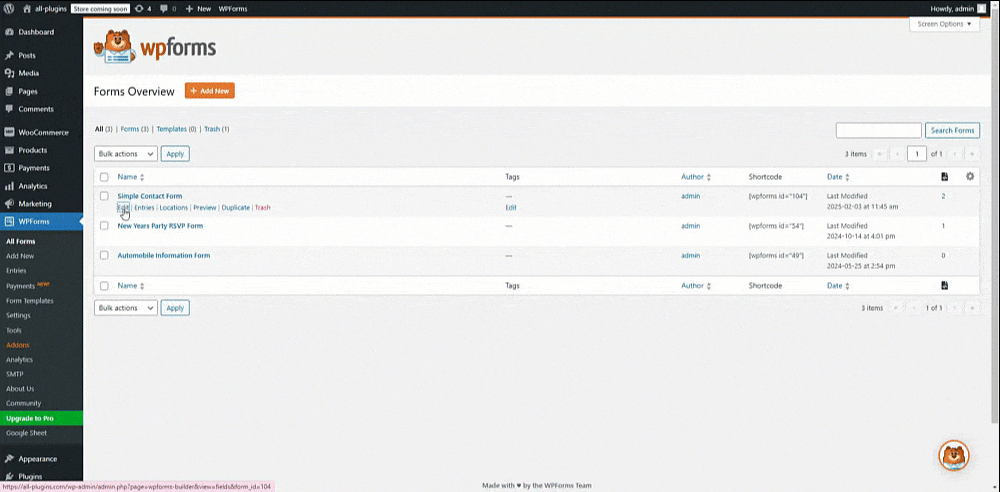Click the bottom Apply button
The image size is (1000, 492).
point(175,308)
